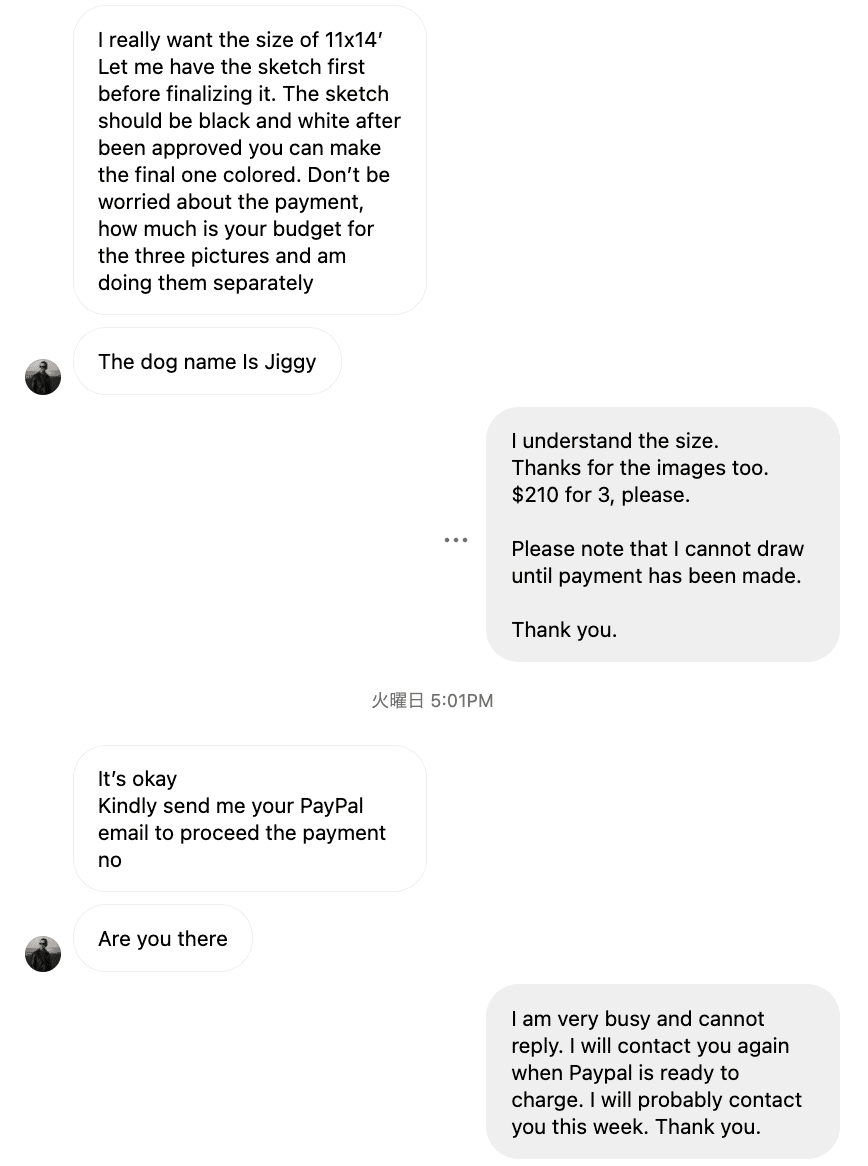This screenshot has height=1166, width=868.
Task: Click the 'The dog name Is Jiggy' message
Action: click(x=206, y=361)
